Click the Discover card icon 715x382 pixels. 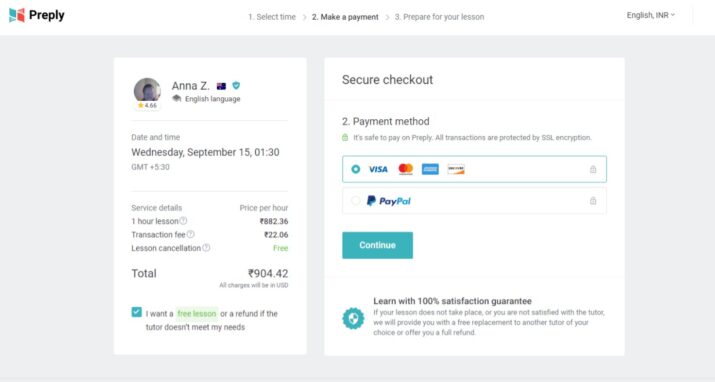[456, 169]
